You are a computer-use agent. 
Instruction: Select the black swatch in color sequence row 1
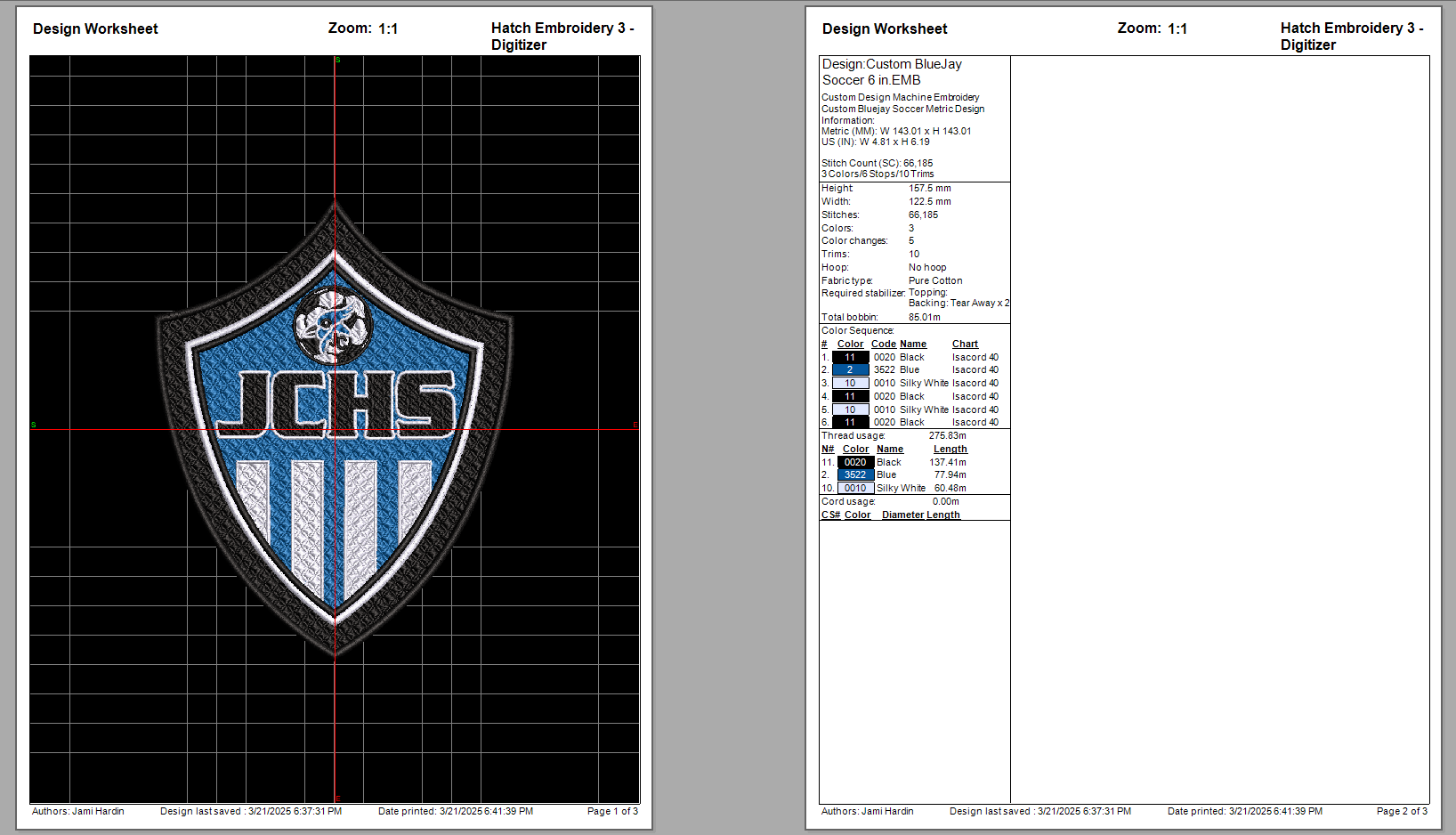click(x=850, y=357)
